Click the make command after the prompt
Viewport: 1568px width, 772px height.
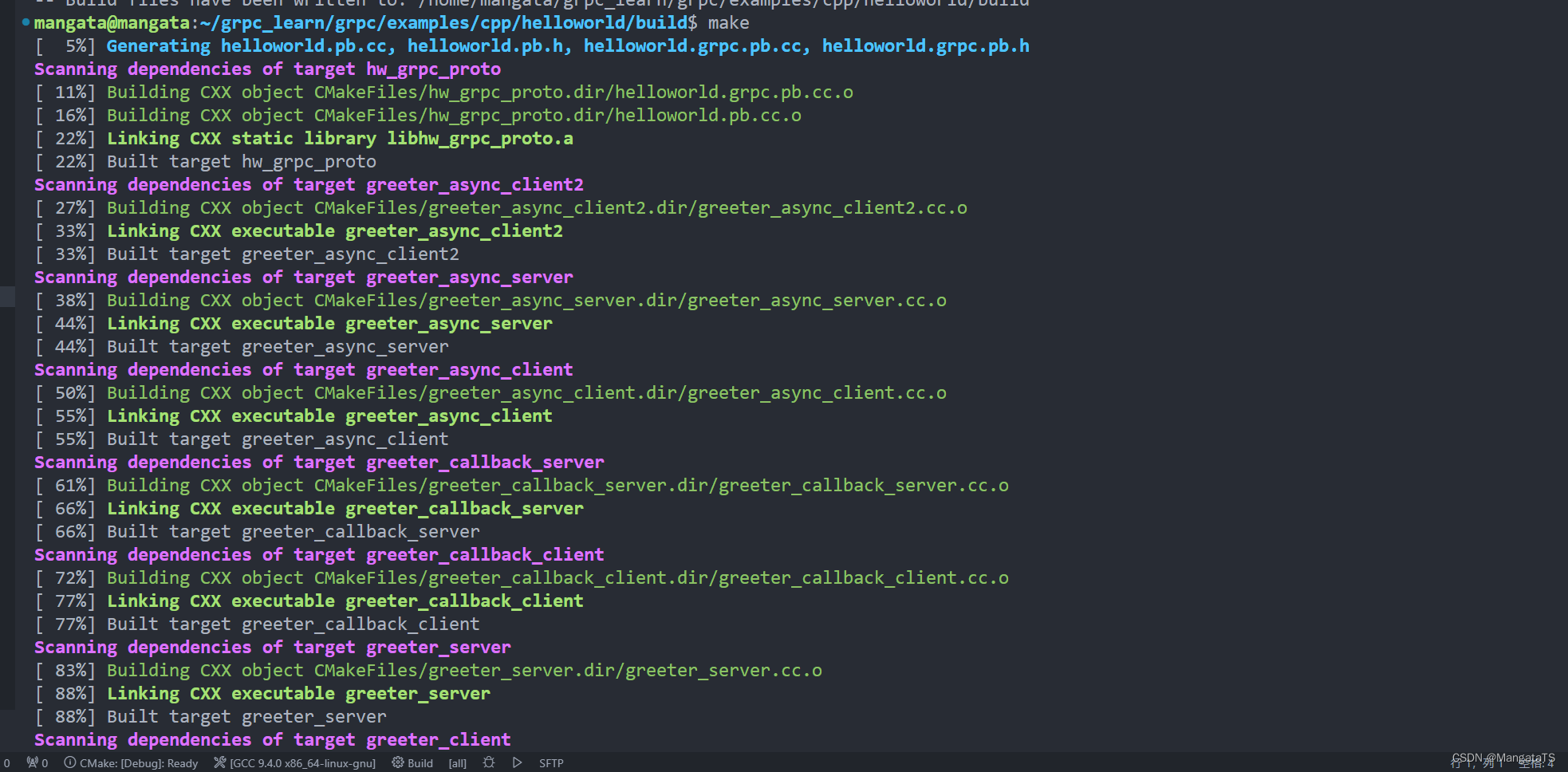click(x=728, y=22)
